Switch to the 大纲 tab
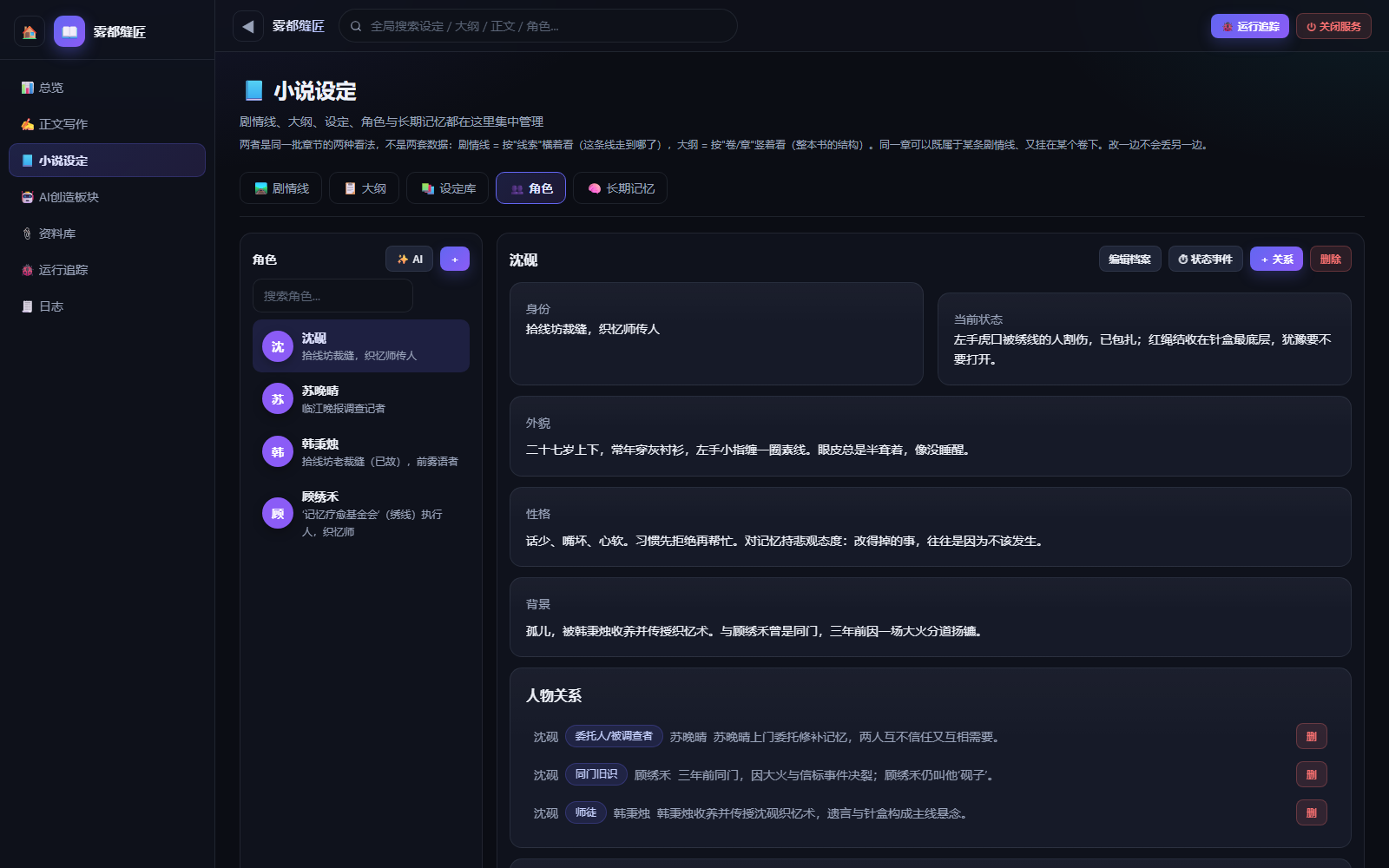Image resolution: width=1389 pixels, height=868 pixels. 364,188
